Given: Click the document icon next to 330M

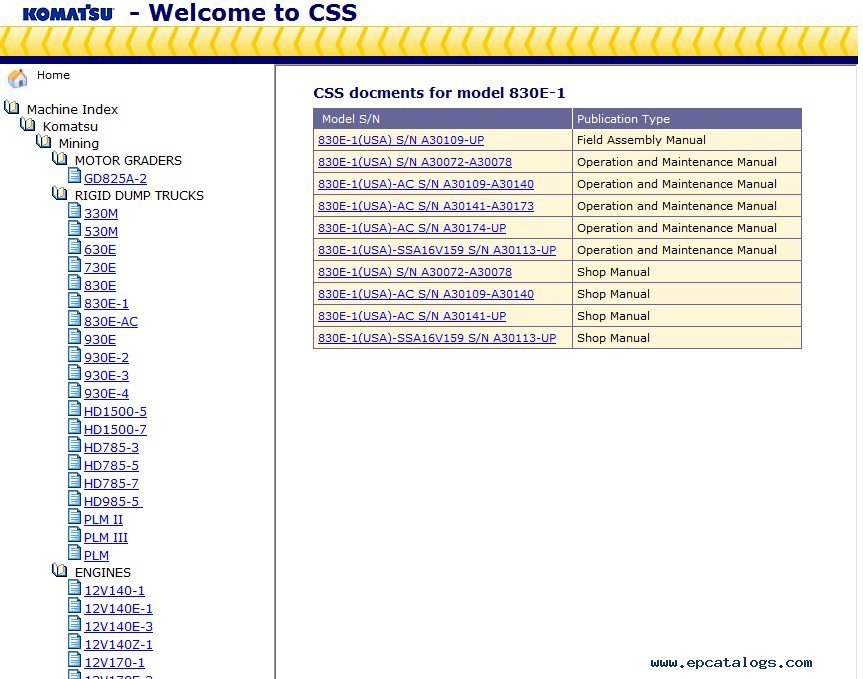Looking at the screenshot, I should coord(74,211).
